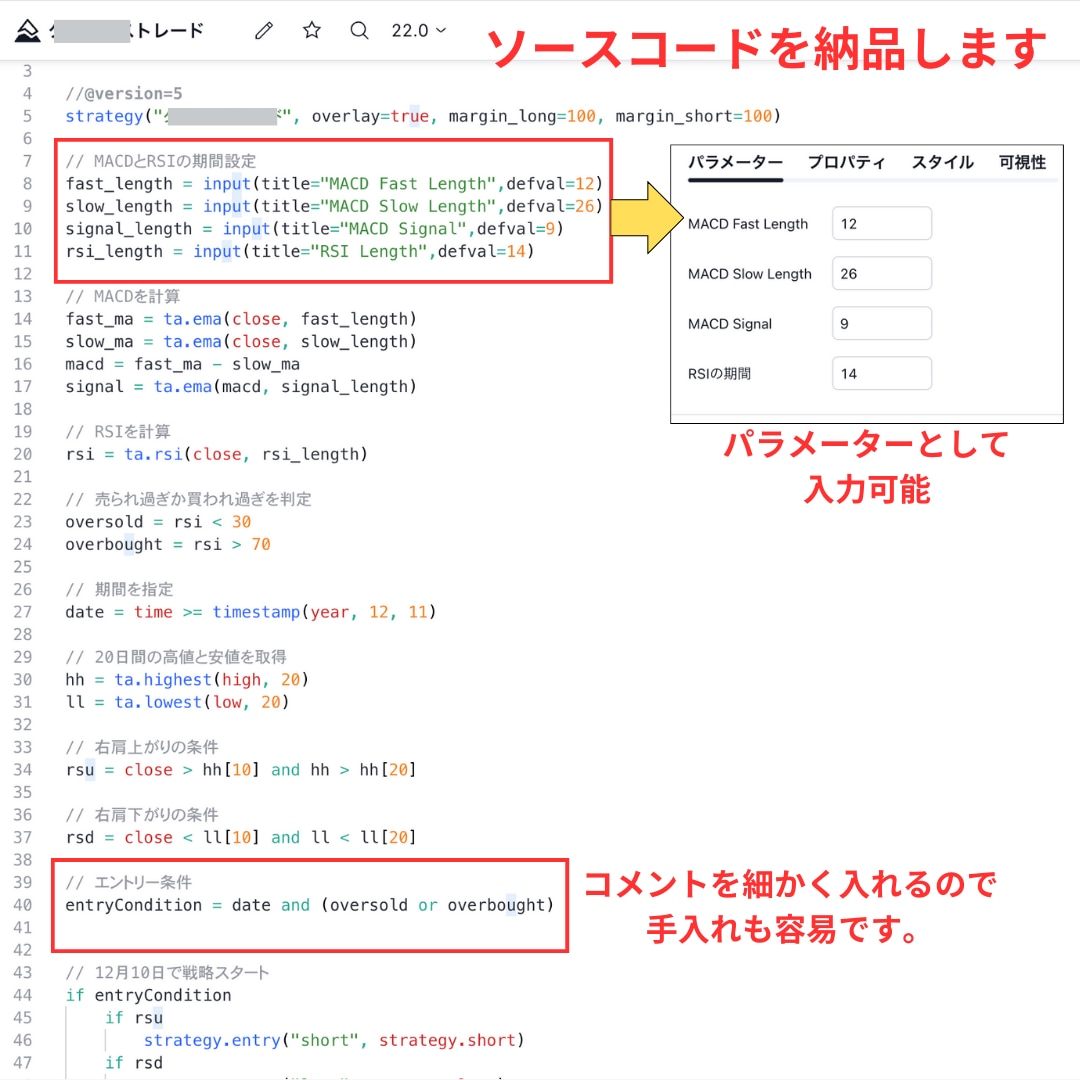This screenshot has width=1080, height=1080.
Task: Switch to the パラメーター tab
Action: [x=735, y=163]
